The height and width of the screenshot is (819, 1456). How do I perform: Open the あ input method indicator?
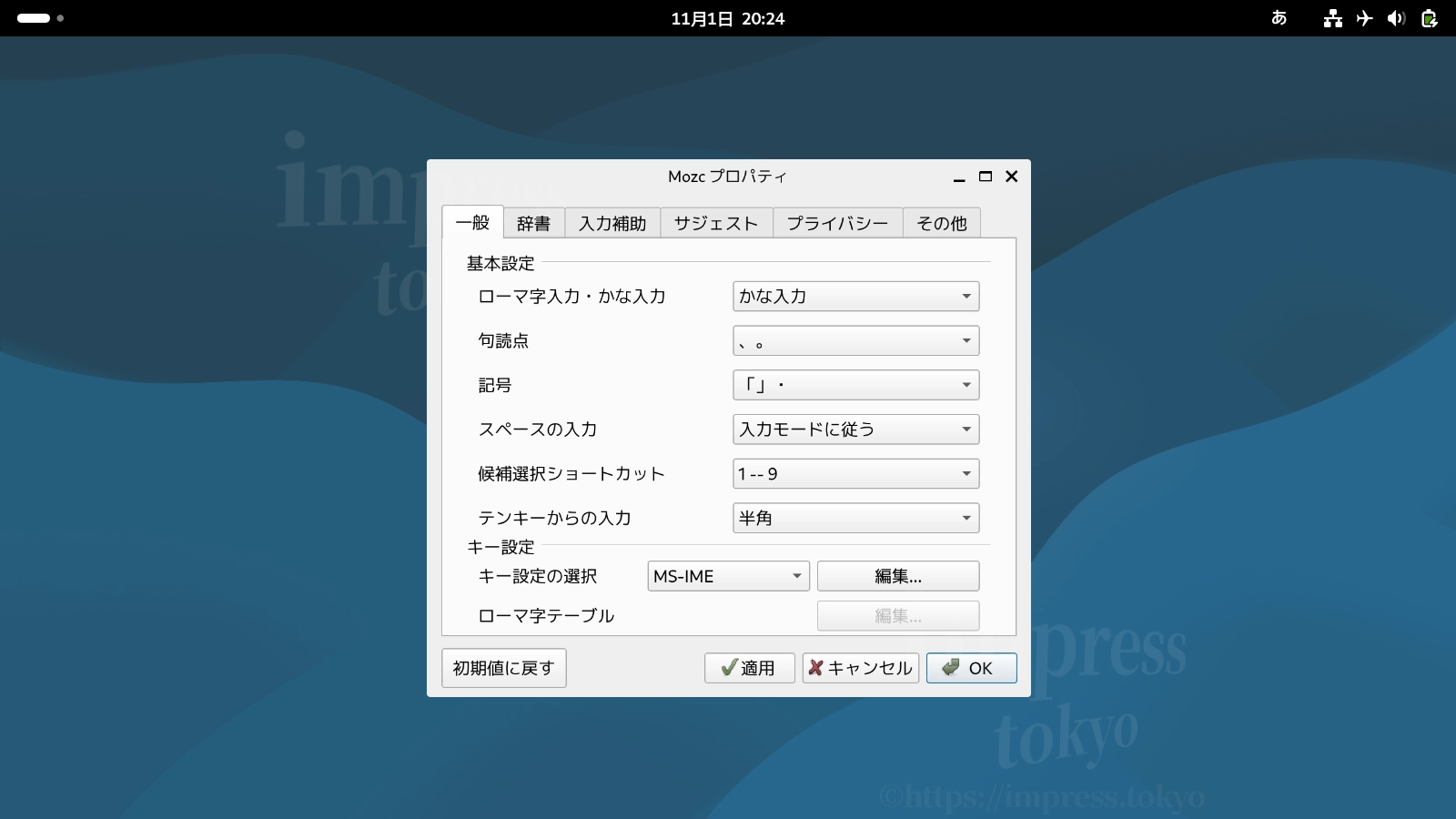[1279, 18]
